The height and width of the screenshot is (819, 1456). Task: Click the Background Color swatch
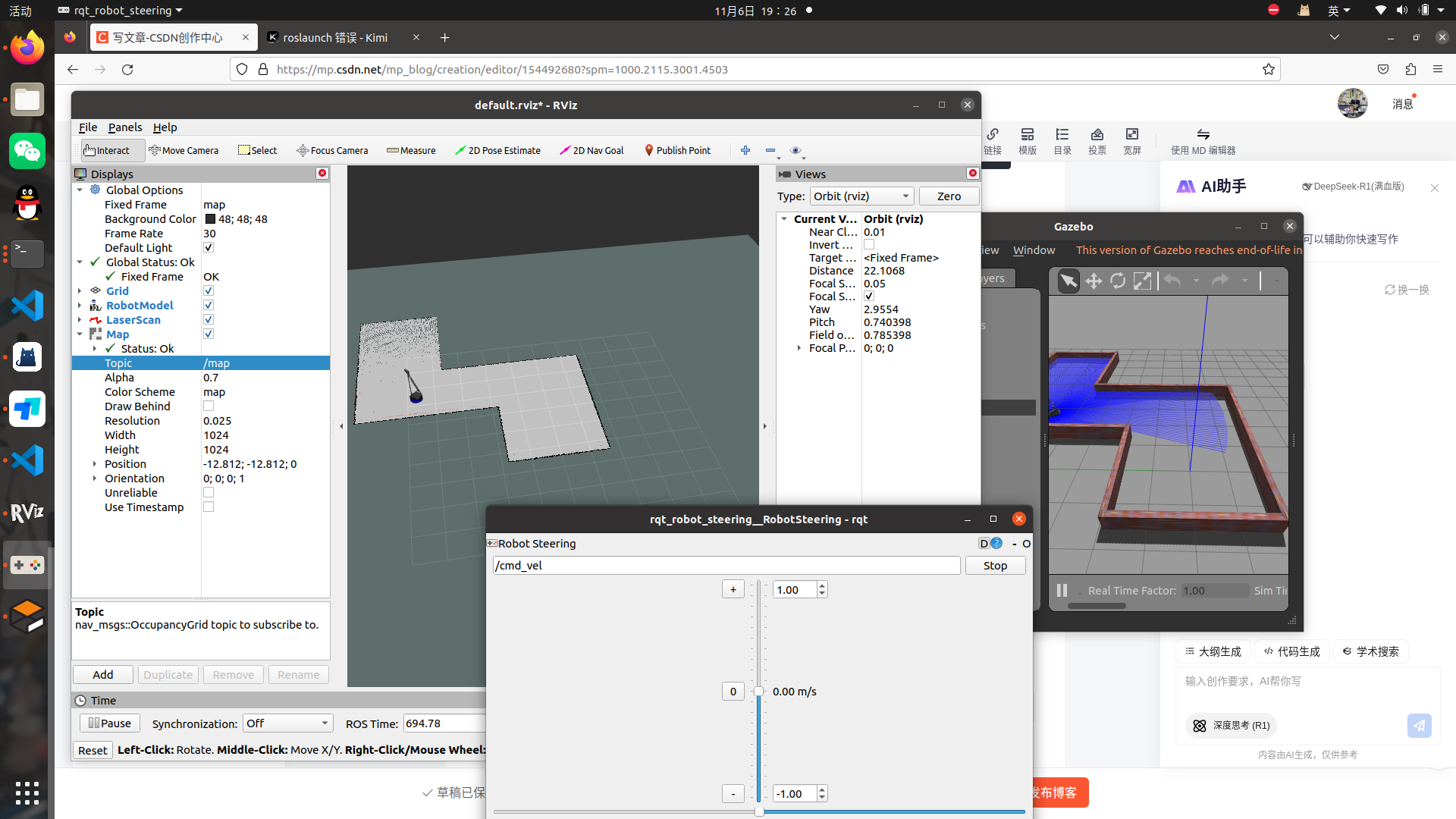211,219
